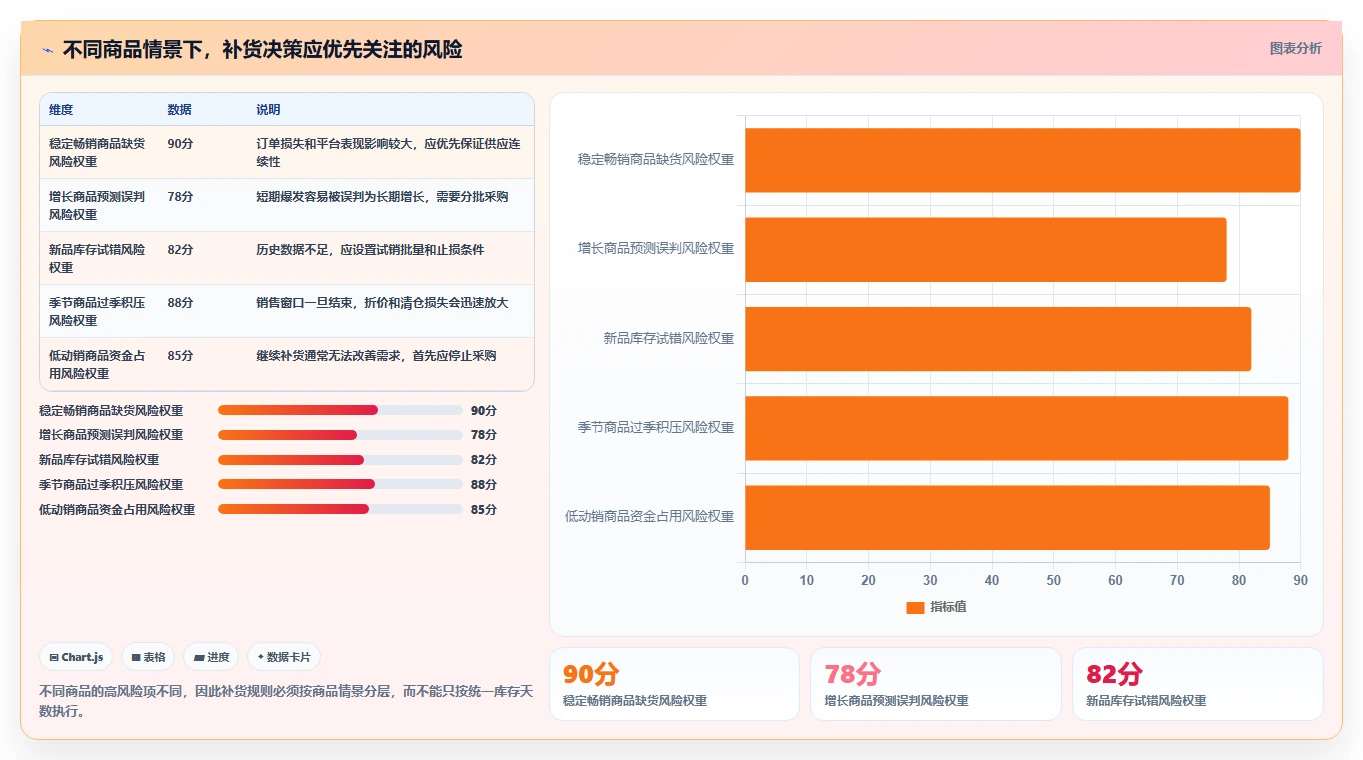Click the 低动销商品资金占用风险权重 progress bar

(340, 509)
